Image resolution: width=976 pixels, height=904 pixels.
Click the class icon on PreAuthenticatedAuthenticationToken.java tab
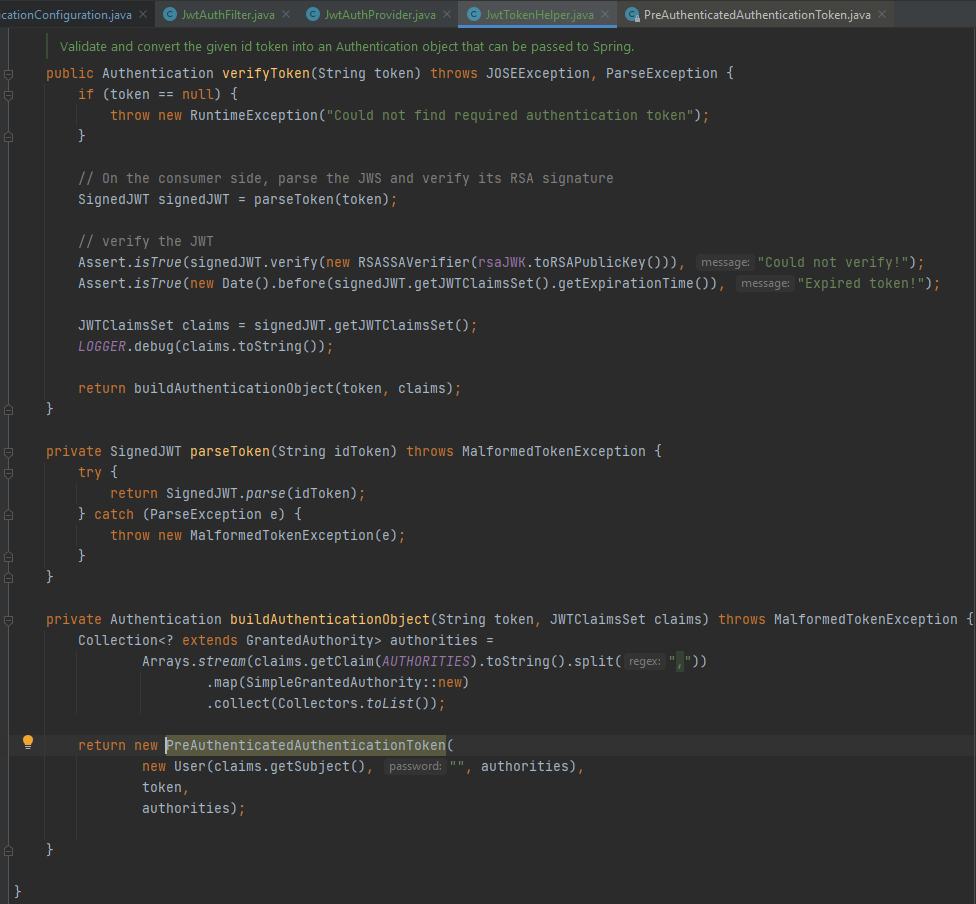[631, 15]
